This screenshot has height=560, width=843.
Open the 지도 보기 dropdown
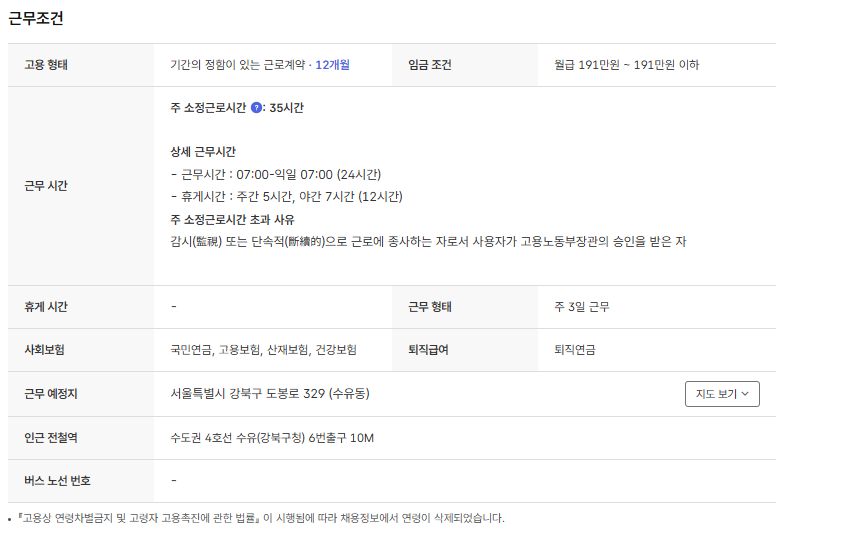pyautogui.click(x=722, y=394)
